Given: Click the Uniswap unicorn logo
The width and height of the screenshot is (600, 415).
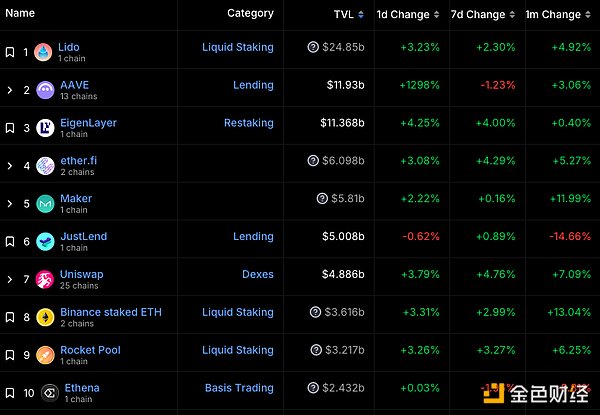Looking at the screenshot, I should [46, 279].
